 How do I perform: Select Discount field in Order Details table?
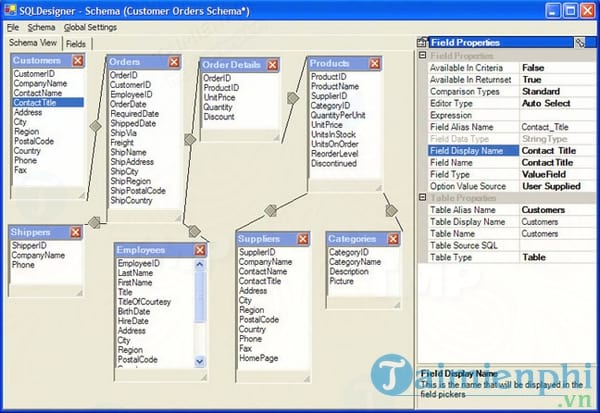[219, 117]
